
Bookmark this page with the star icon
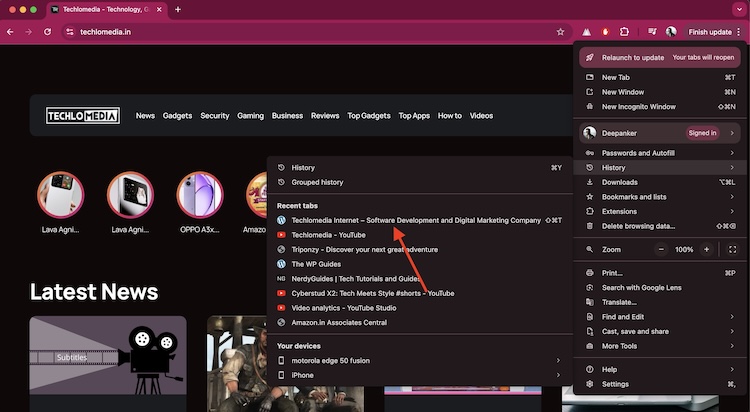point(560,32)
